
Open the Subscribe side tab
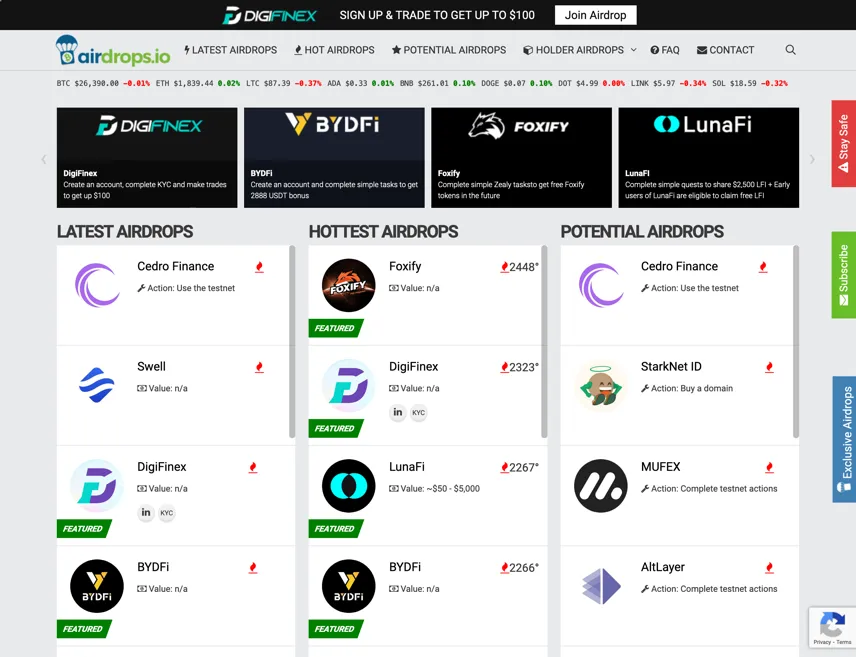(x=843, y=275)
